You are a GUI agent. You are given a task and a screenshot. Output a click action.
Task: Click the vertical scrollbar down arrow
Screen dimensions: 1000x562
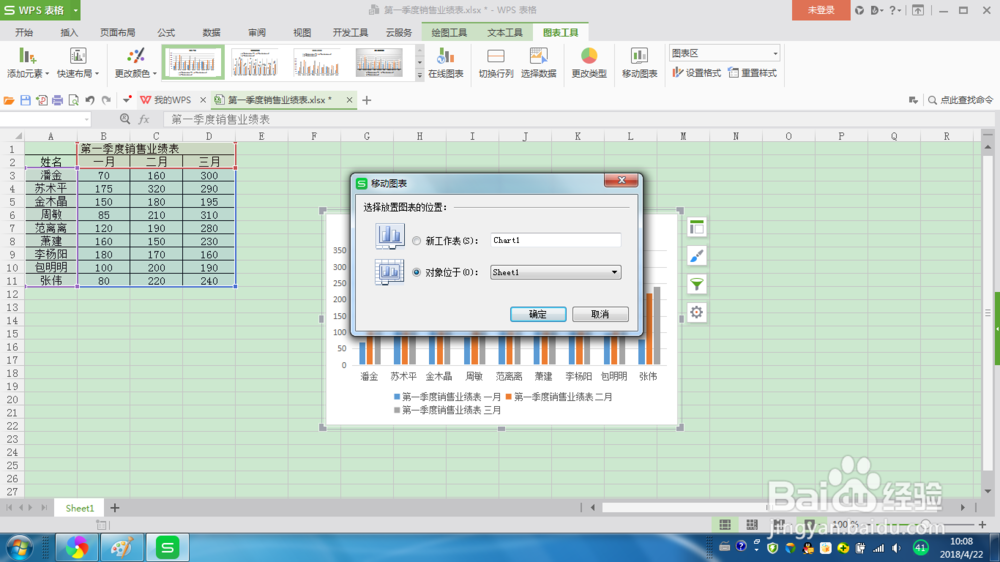click(988, 491)
